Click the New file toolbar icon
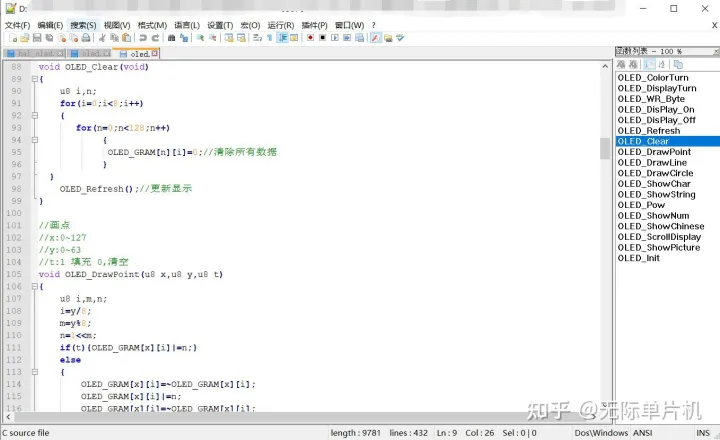The height and width of the screenshot is (440, 720). tap(13, 38)
